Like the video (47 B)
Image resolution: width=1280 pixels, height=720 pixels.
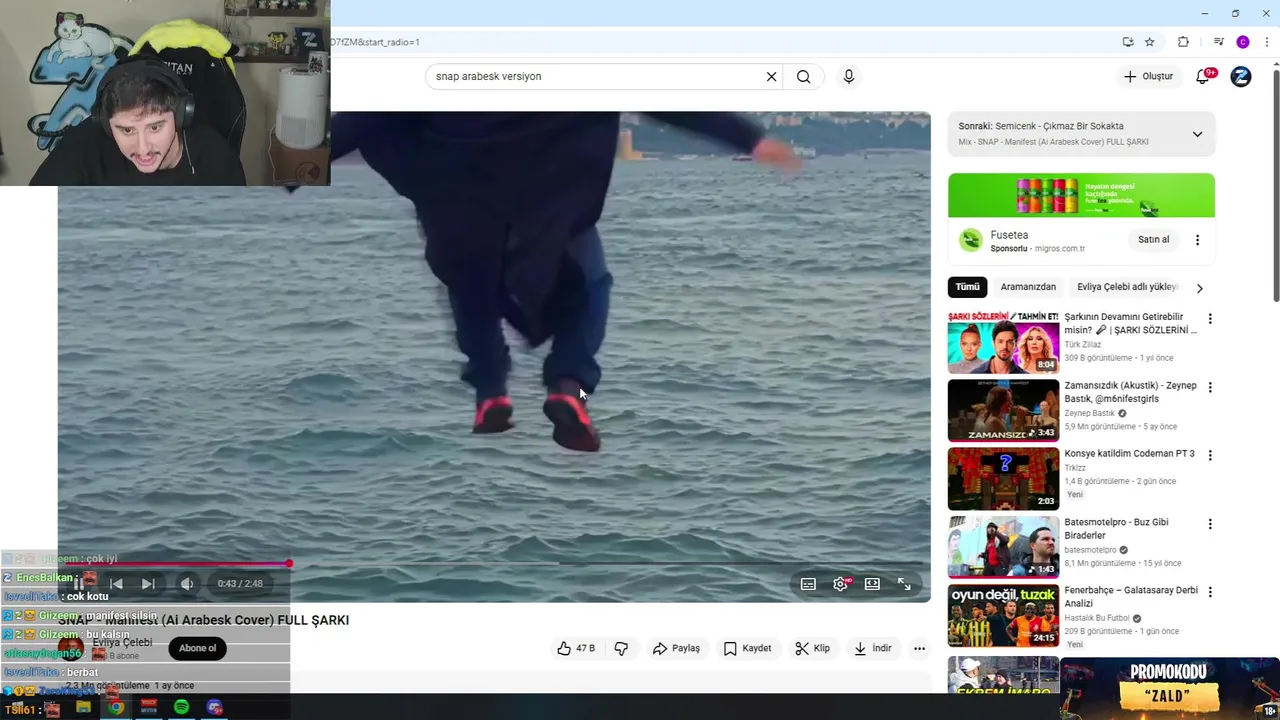[576, 648]
